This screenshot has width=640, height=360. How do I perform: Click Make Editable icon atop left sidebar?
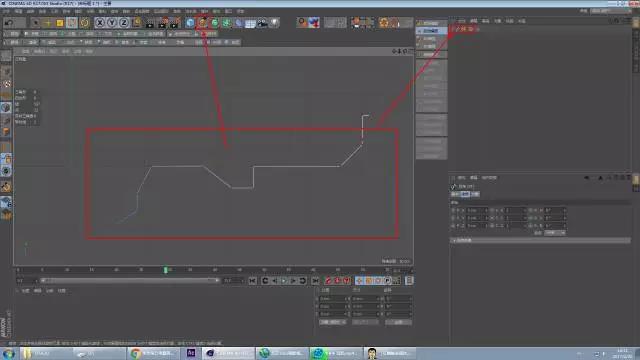(x=6, y=56)
